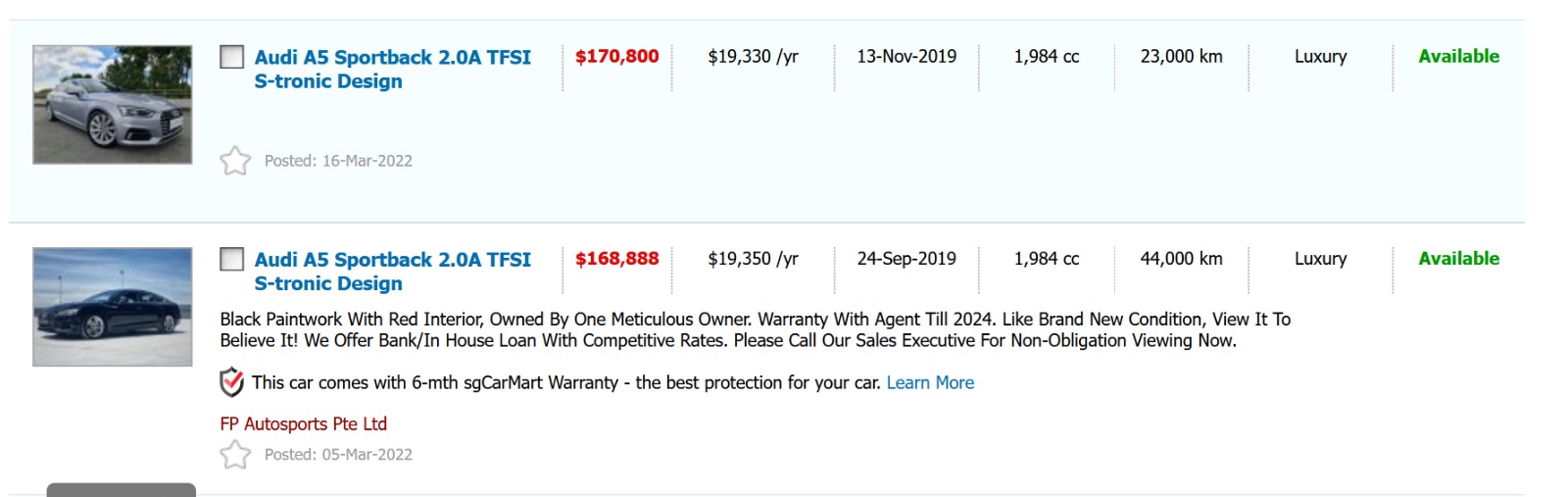Tick the checkbox for the $170,800 Audi

click(x=232, y=57)
